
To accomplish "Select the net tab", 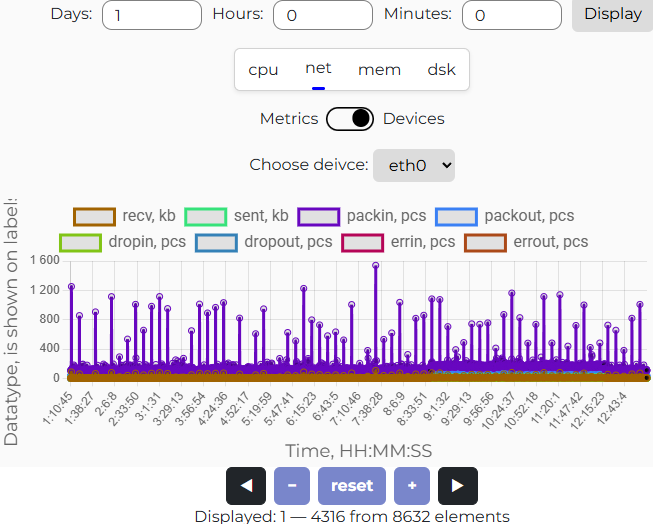I will coord(318,69).
